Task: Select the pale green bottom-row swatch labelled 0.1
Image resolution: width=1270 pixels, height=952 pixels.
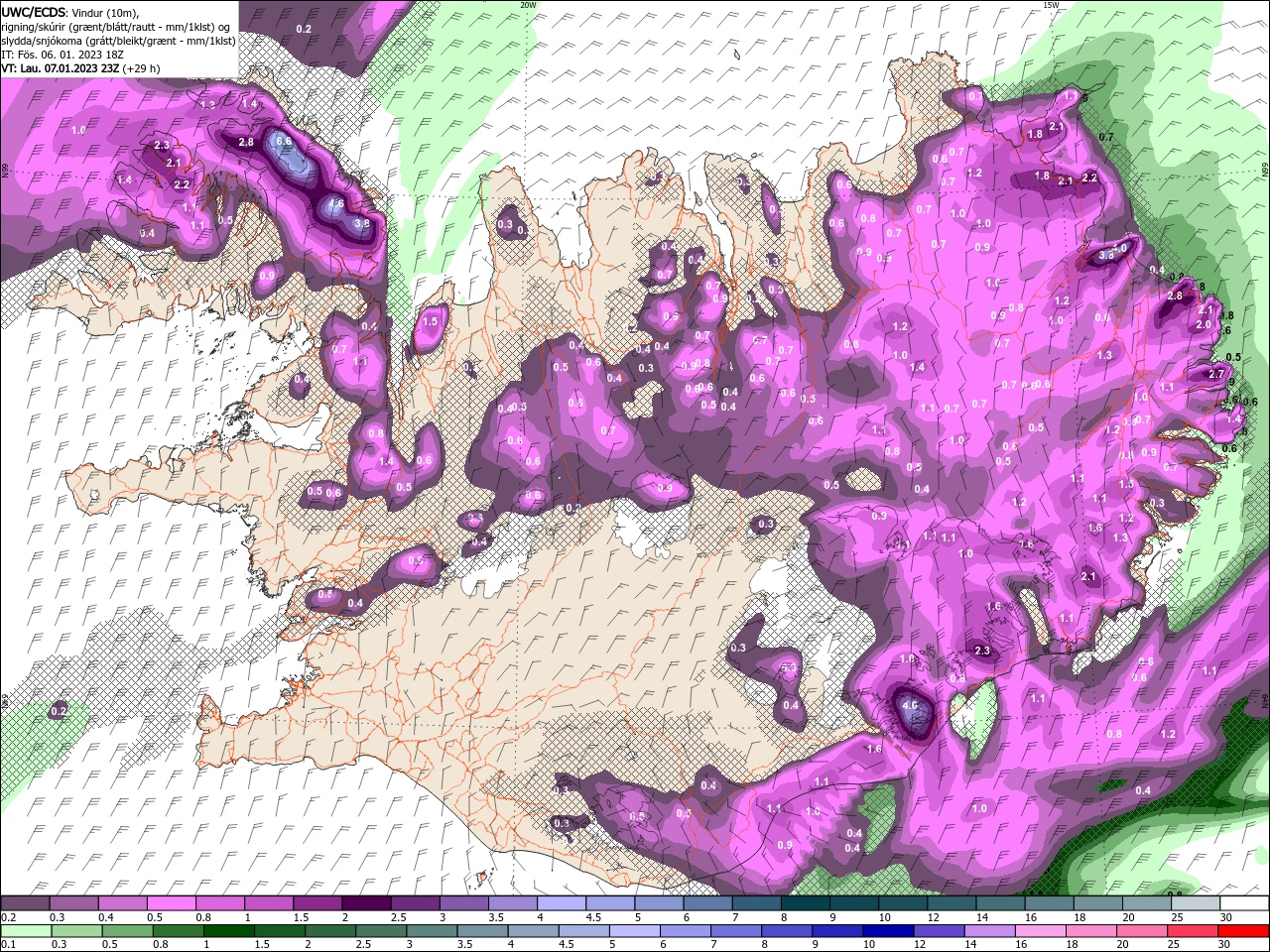Action: point(26,931)
